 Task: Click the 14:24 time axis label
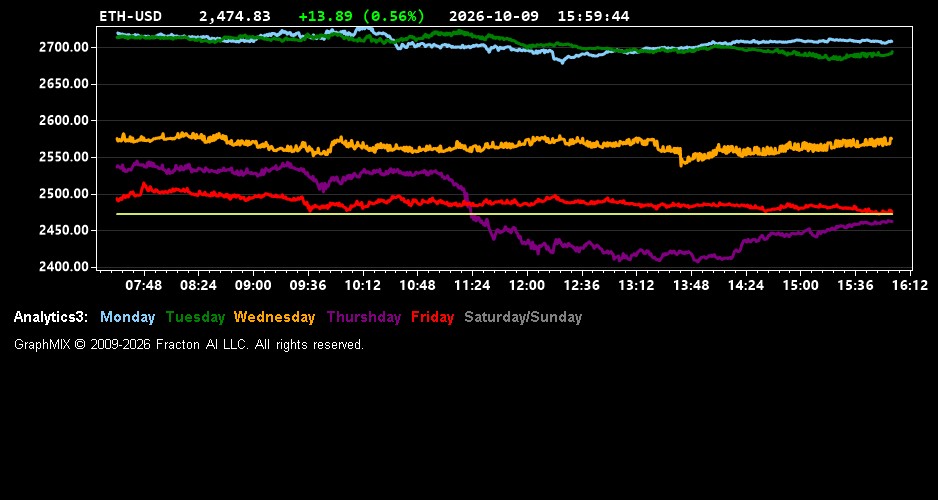pos(746,286)
